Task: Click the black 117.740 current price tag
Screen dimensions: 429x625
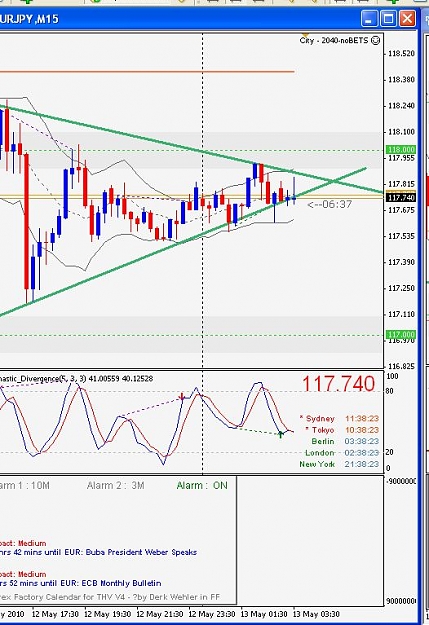Action: click(x=401, y=197)
